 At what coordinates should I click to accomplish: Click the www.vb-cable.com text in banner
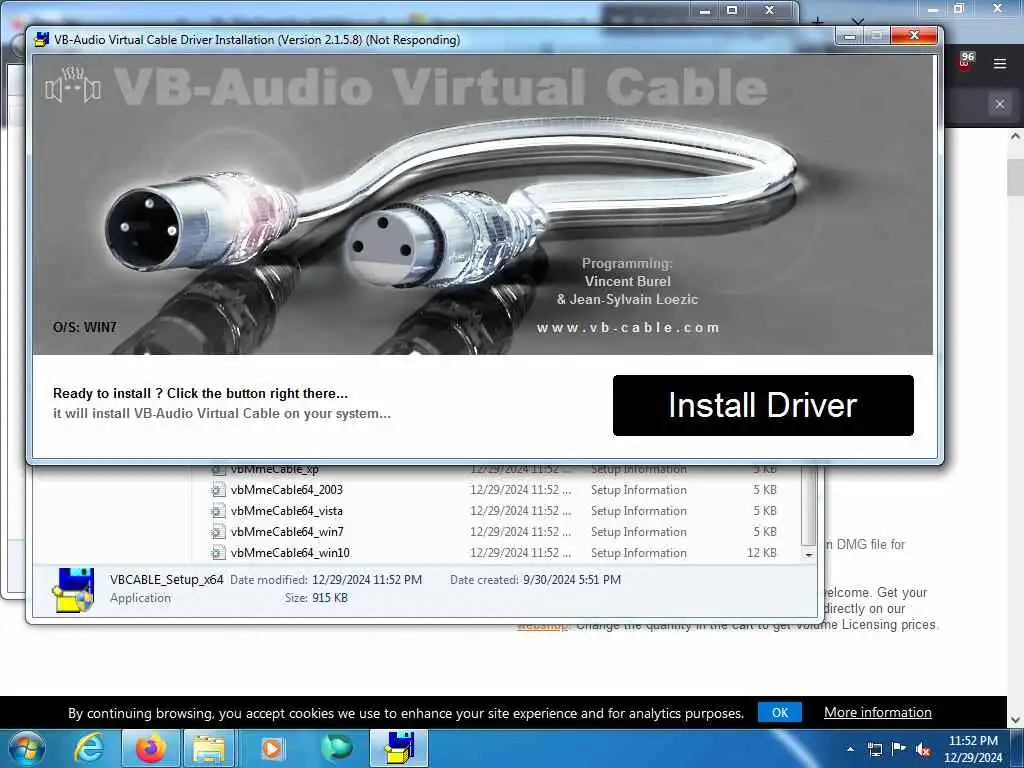[x=628, y=327]
